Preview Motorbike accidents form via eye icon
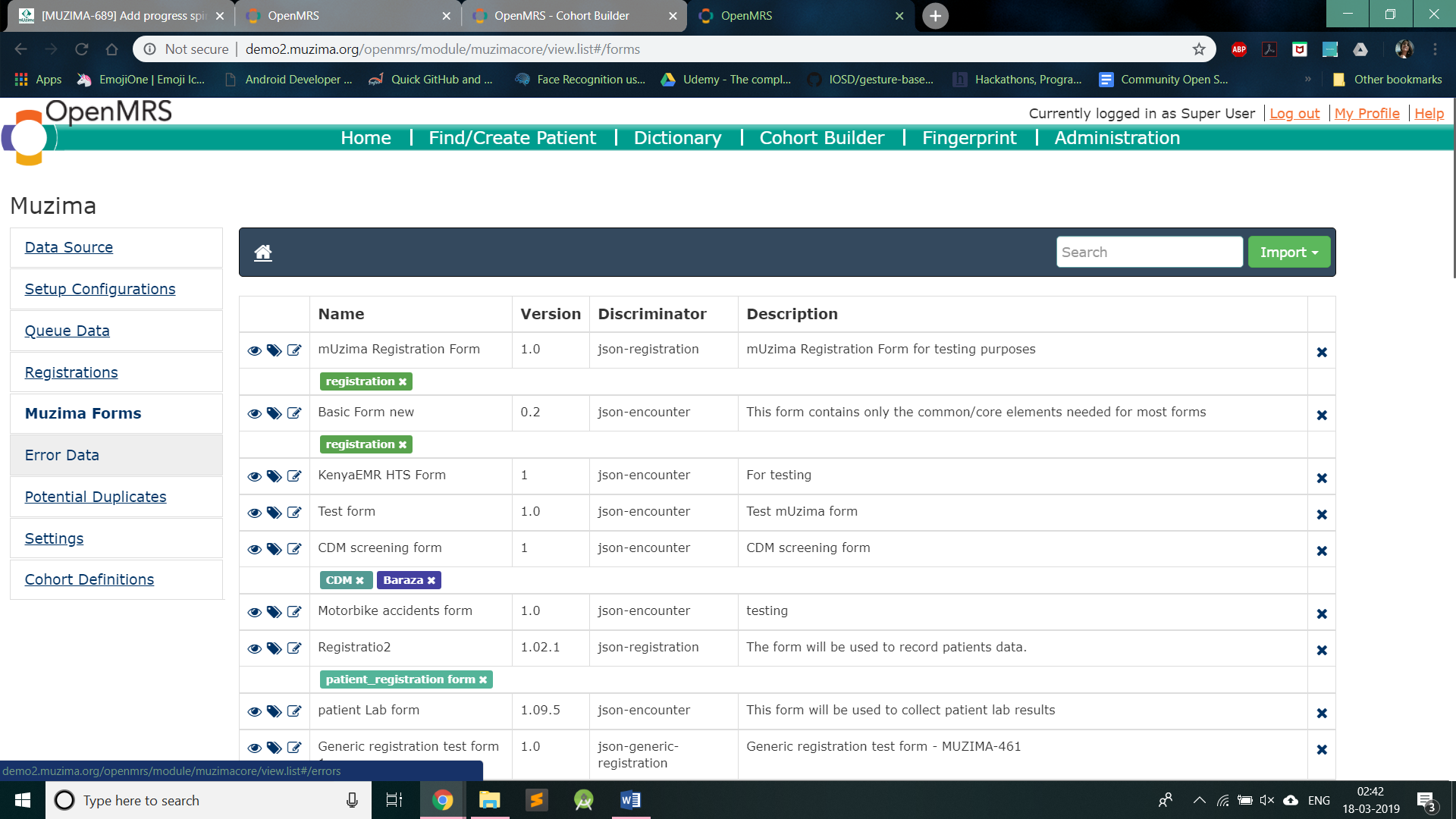Image resolution: width=1456 pixels, height=819 pixels. coord(255,612)
